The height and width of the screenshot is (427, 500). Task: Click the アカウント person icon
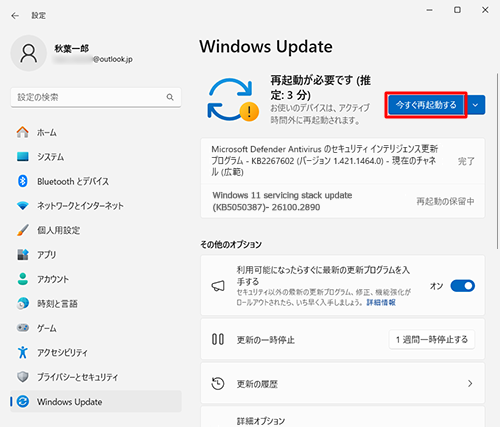coord(23,279)
